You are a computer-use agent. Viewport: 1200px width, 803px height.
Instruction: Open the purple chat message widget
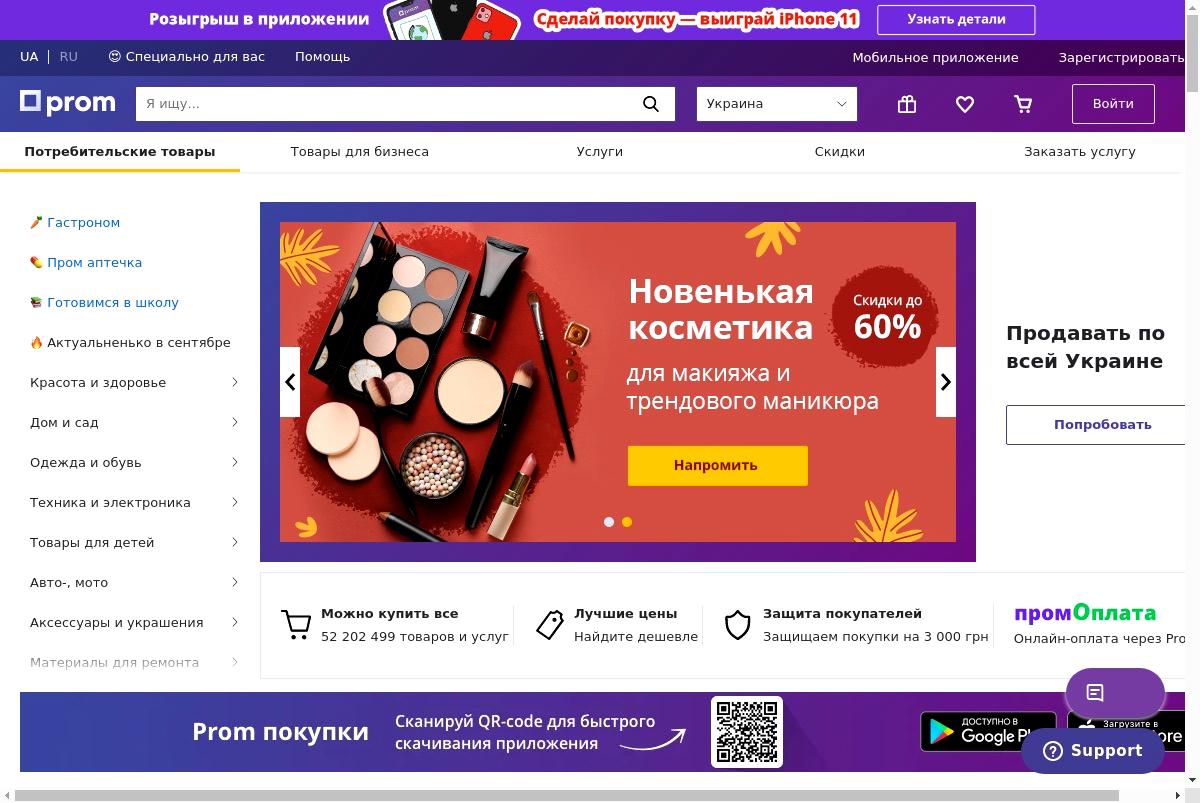pyautogui.click(x=1115, y=692)
